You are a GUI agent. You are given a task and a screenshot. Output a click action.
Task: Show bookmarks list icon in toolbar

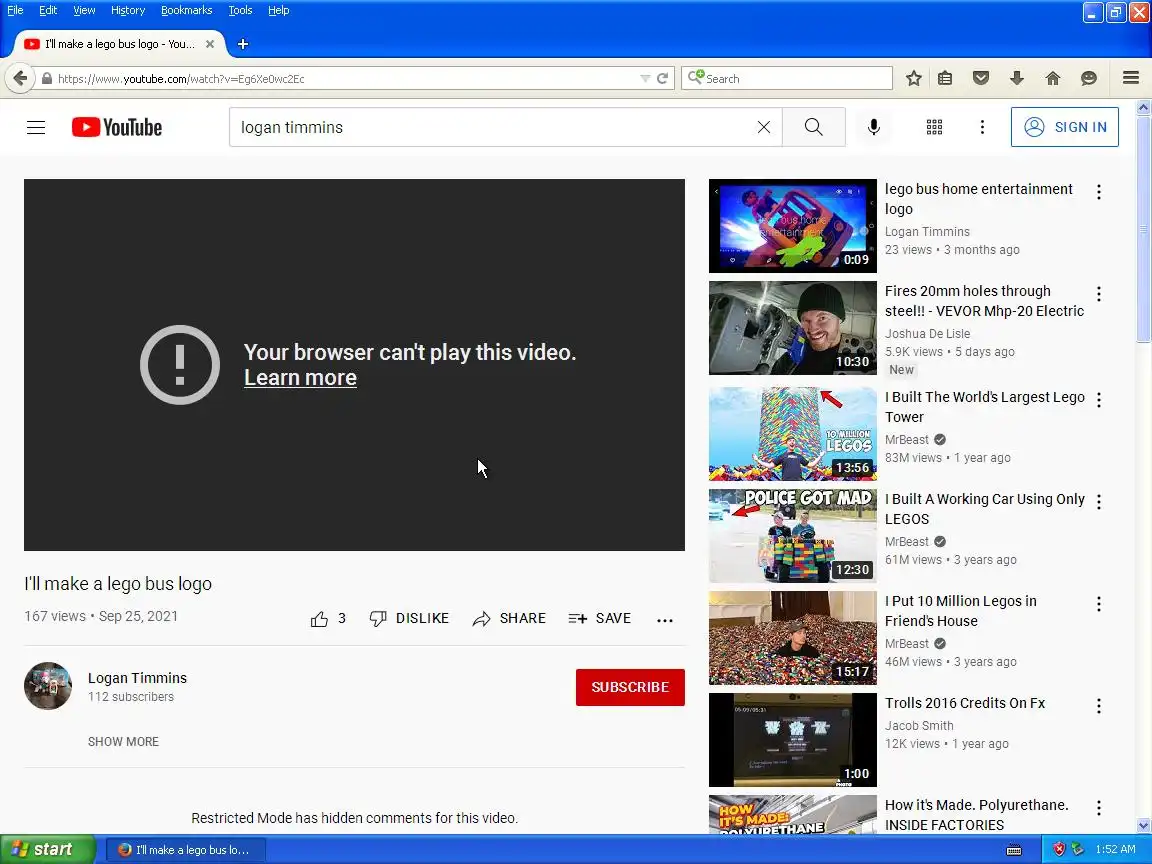click(945, 78)
